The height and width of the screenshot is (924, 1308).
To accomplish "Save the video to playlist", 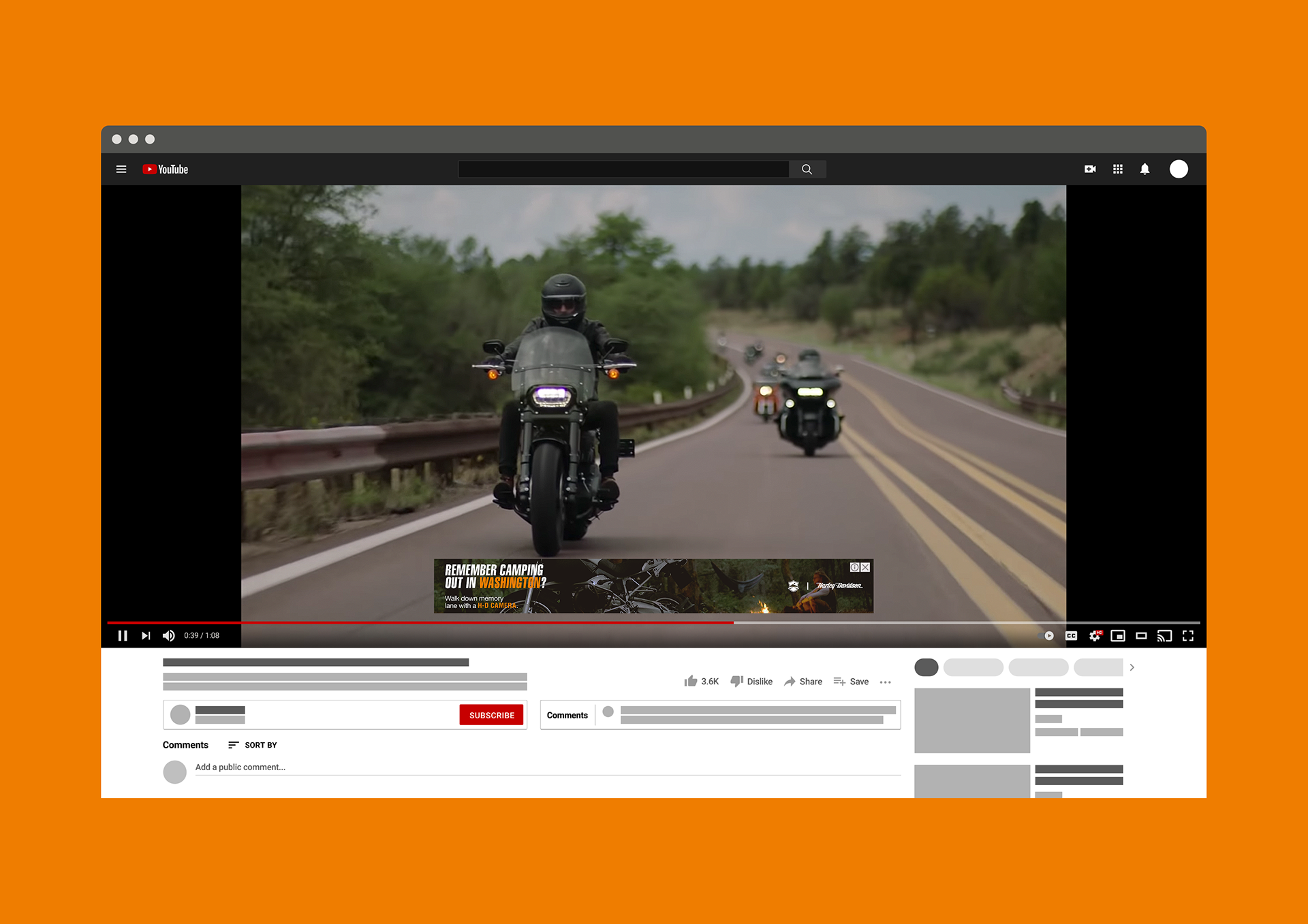I will click(851, 681).
